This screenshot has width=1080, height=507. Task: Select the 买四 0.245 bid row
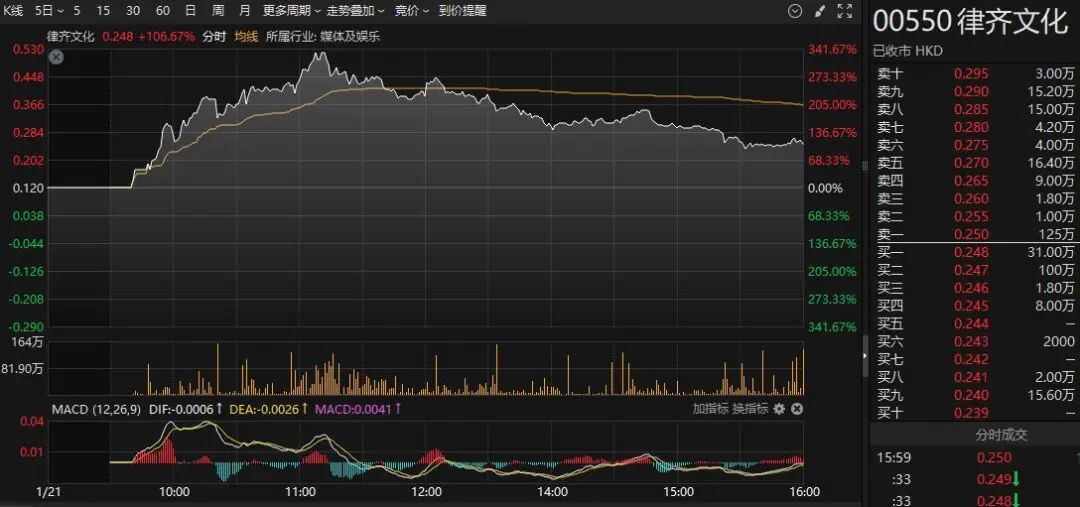point(975,306)
